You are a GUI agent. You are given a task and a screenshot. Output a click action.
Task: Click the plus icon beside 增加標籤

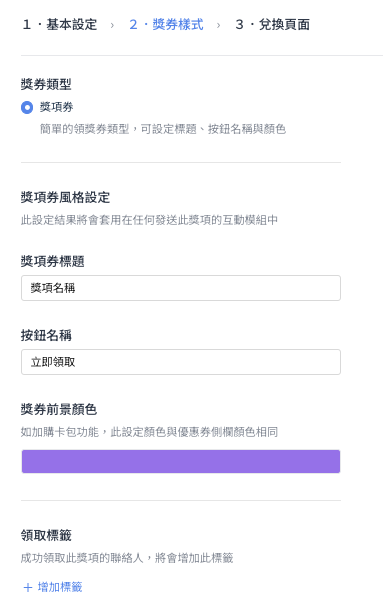(x=28, y=587)
